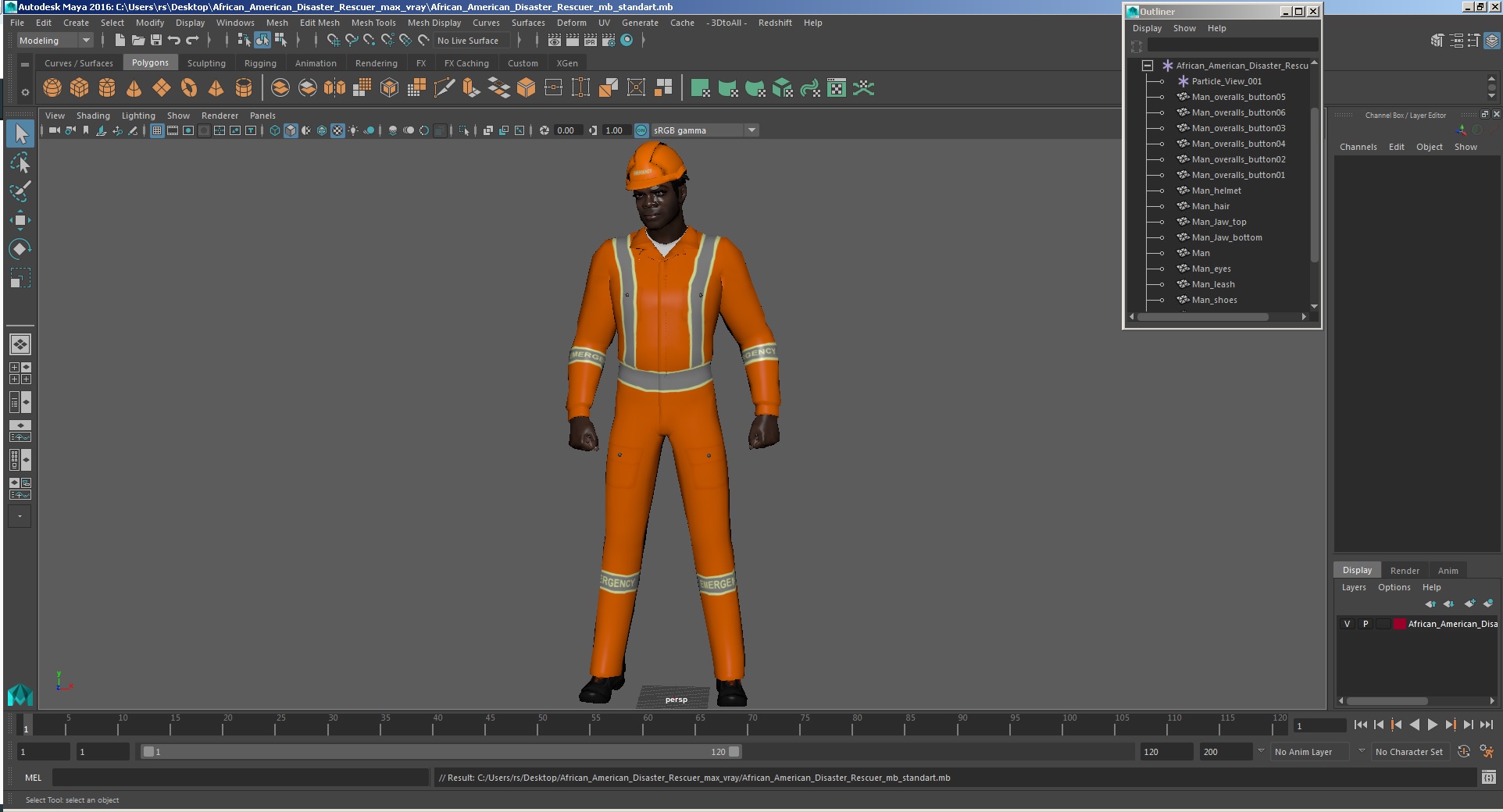Click the Auto Keyframe toggle icon

click(x=1464, y=751)
